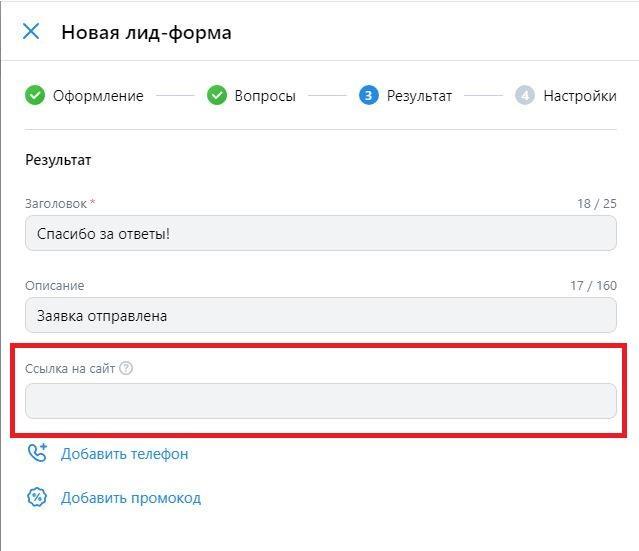Click the question mark help icon beside Ссылка на сайт
The image size is (639, 551).
(126, 368)
